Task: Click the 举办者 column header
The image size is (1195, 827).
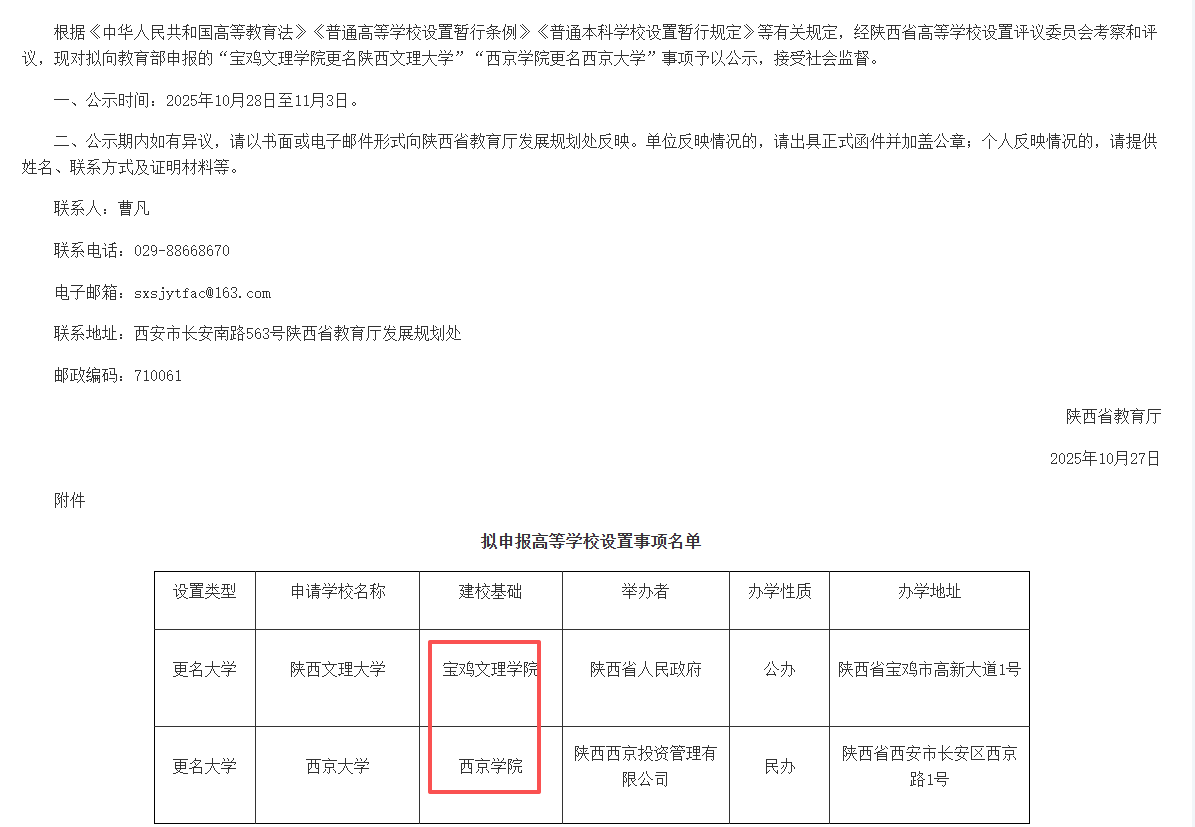Action: [x=645, y=591]
